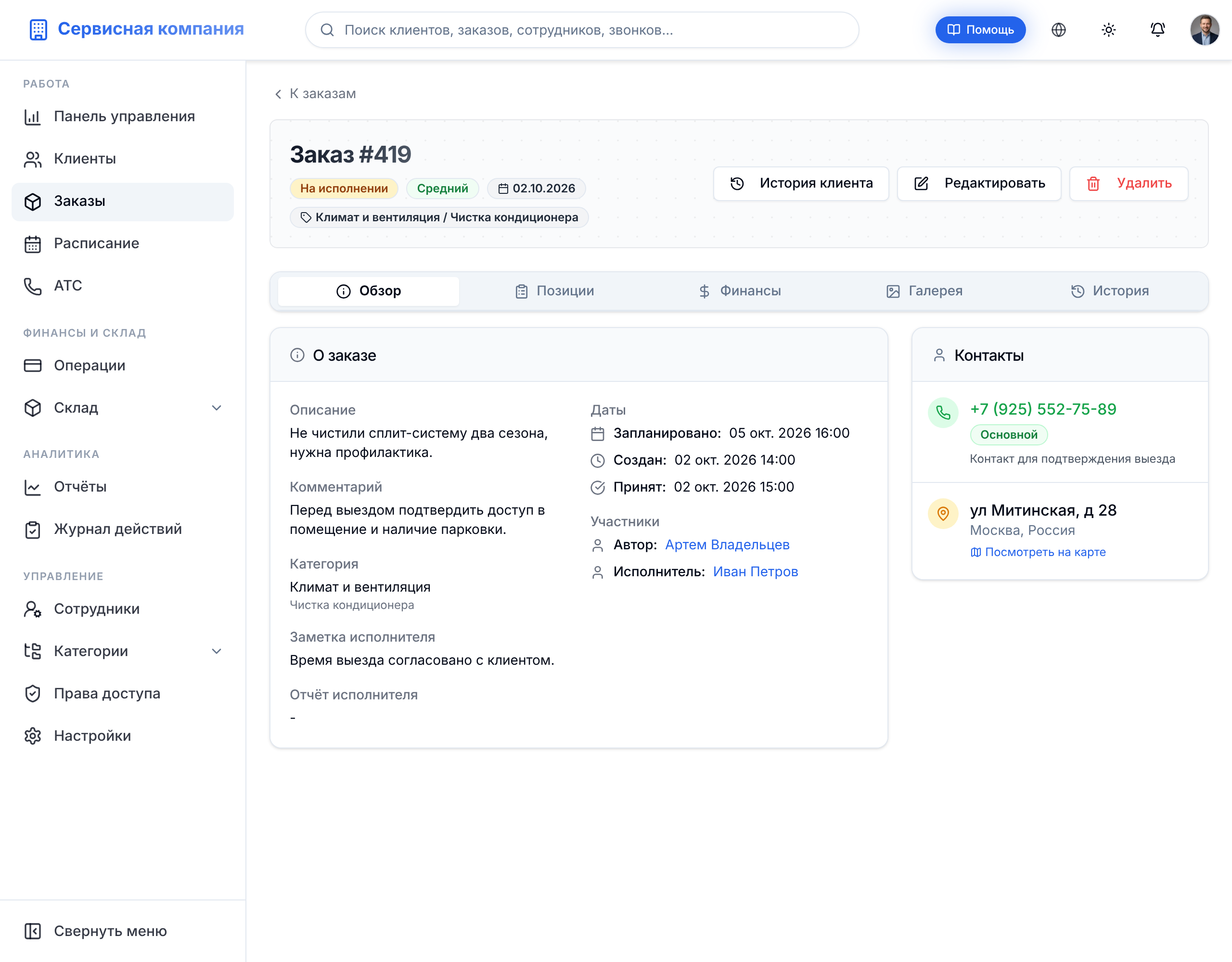Toggle the light theme sun icon
This screenshot has height=962, width=1232.
pos(1108,30)
